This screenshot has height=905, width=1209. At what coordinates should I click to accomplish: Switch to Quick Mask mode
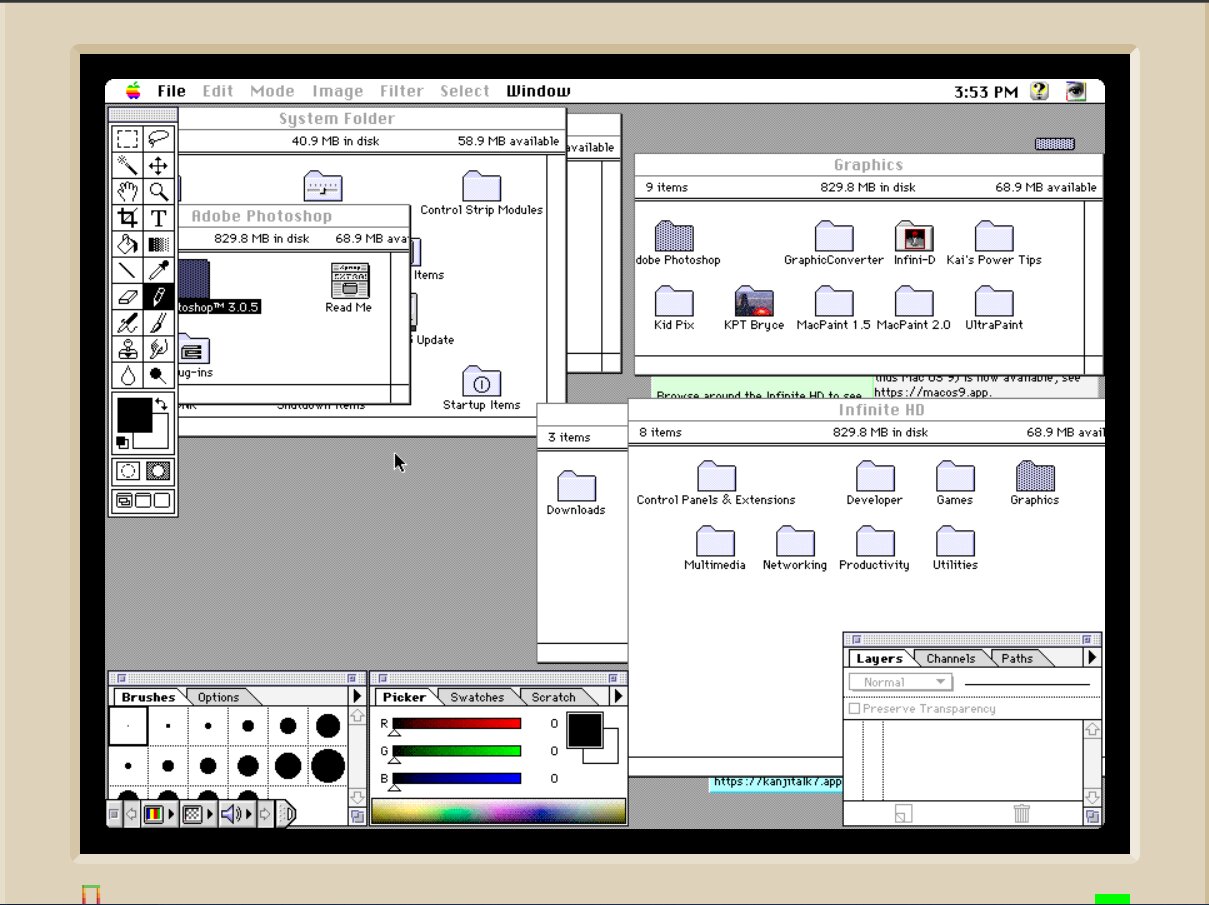coord(158,471)
